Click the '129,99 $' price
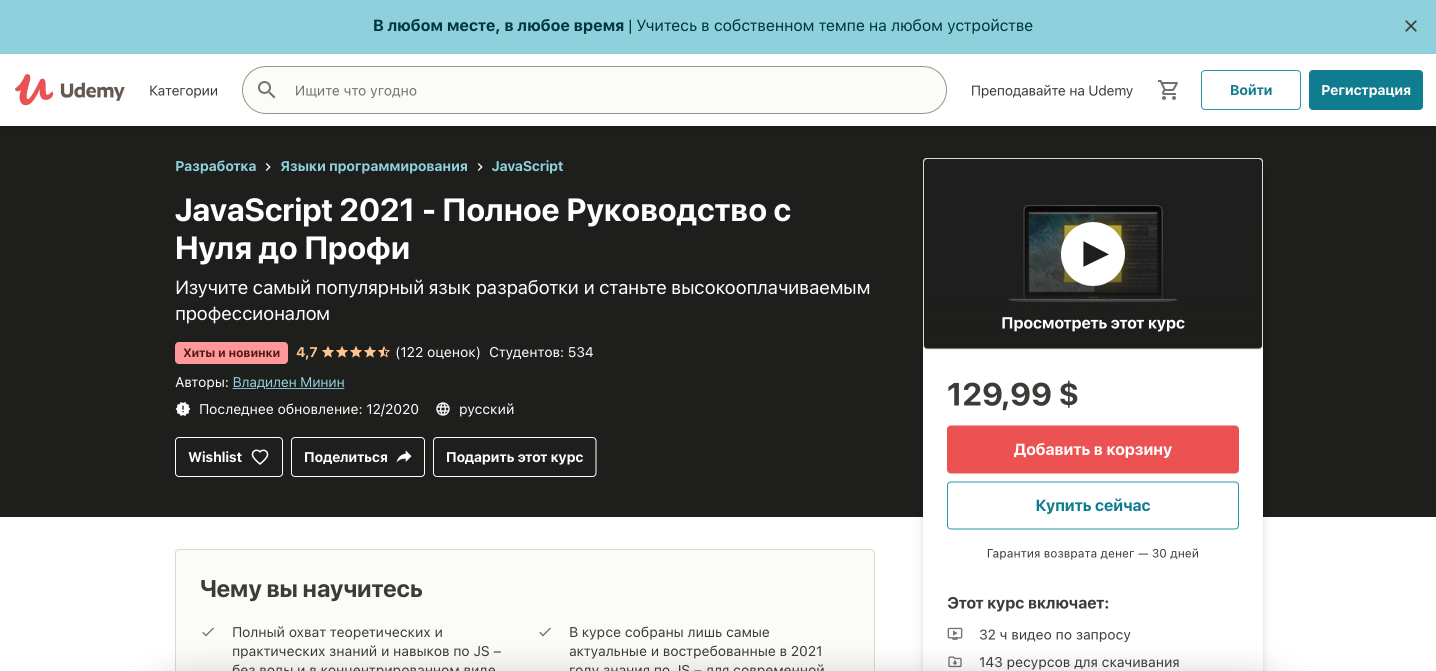 pyautogui.click(x=1013, y=394)
